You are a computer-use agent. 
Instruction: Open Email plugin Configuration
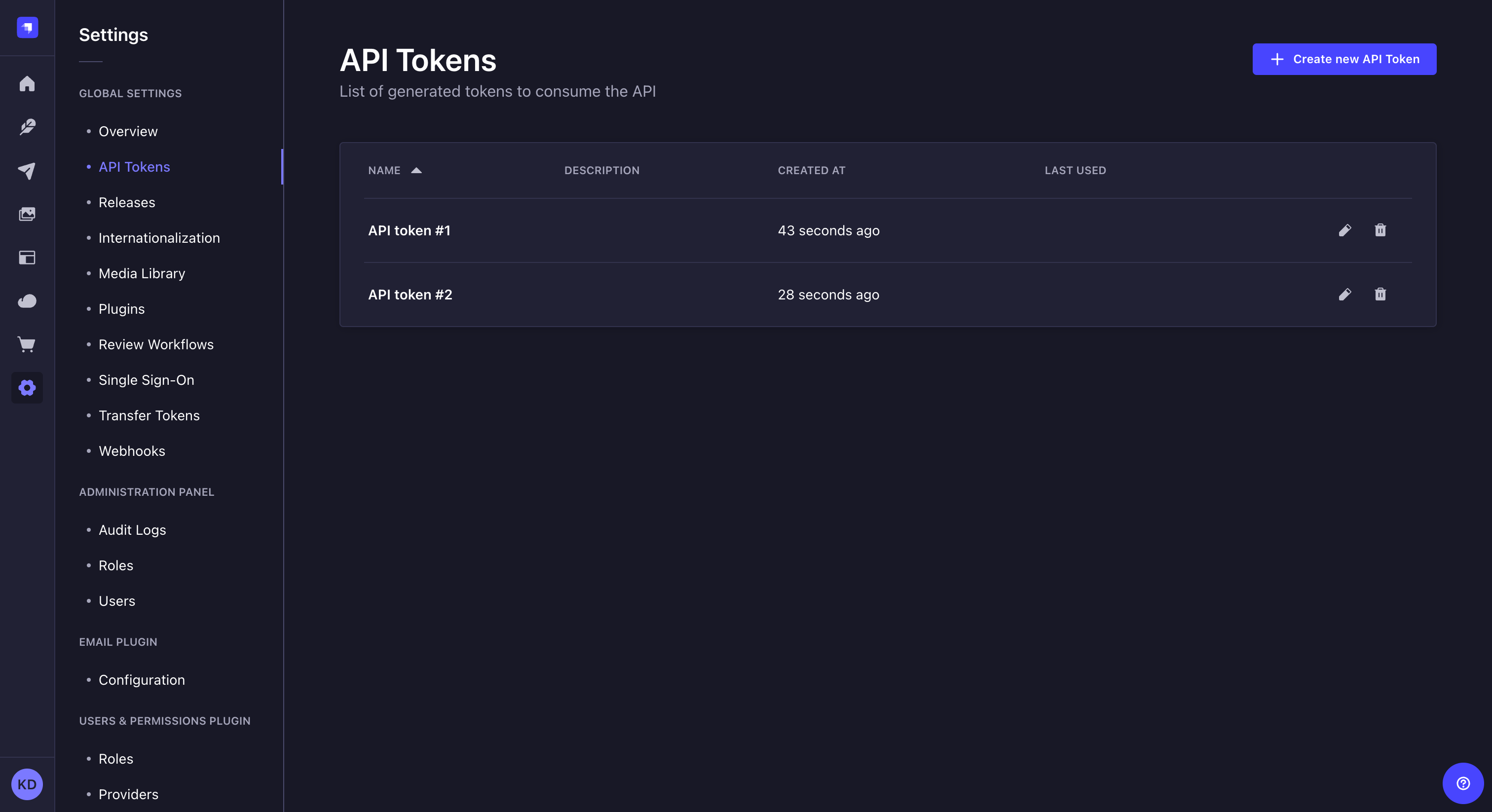tap(141, 680)
